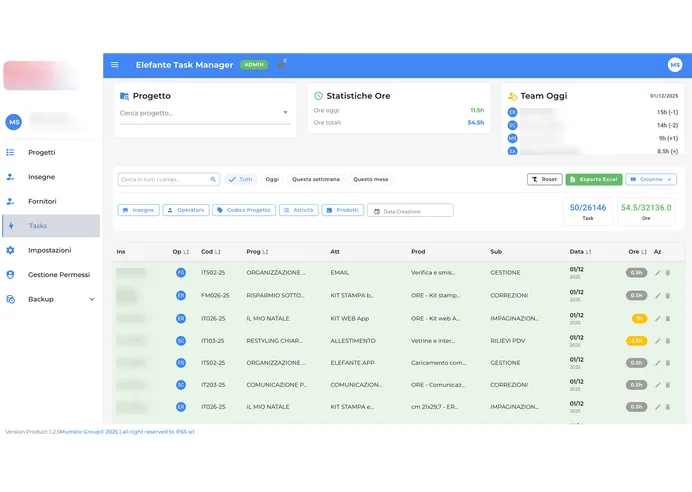Select the Questa settimana filter

(315, 180)
